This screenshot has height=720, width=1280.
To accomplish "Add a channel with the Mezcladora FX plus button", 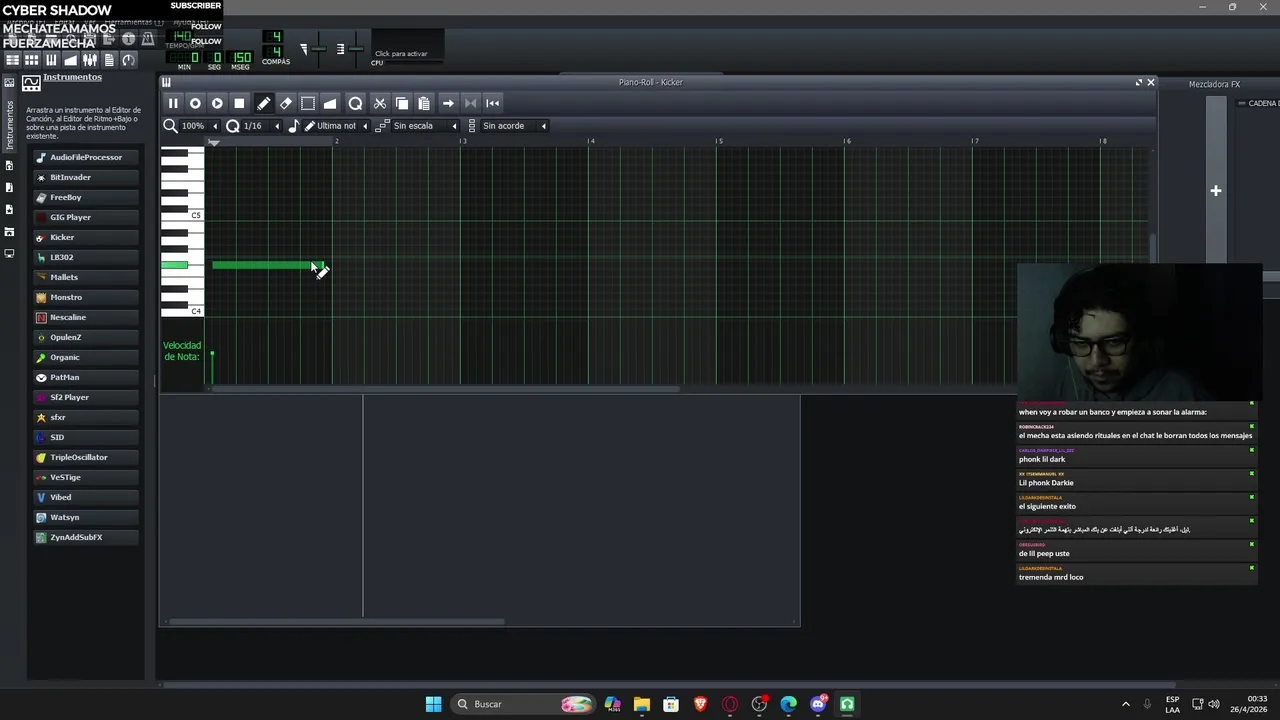I will [1216, 191].
